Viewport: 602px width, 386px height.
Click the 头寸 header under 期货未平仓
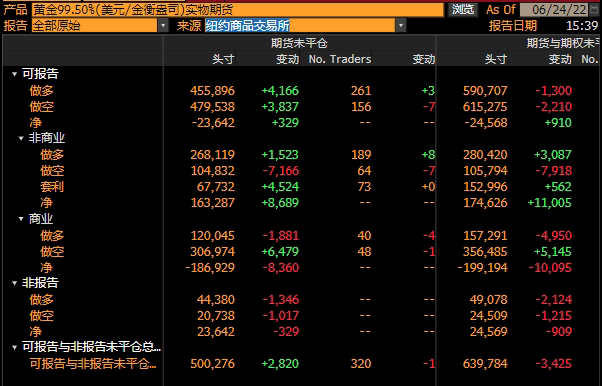[223, 59]
